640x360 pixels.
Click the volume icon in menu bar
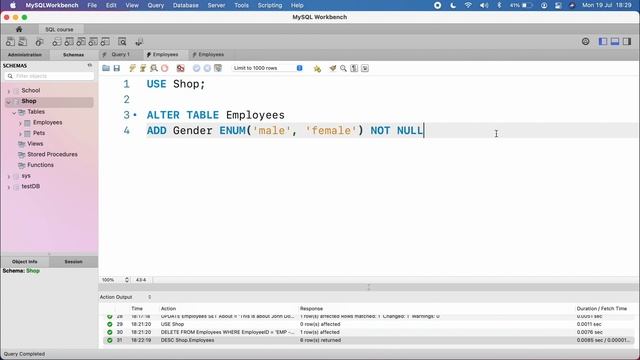point(484,5)
